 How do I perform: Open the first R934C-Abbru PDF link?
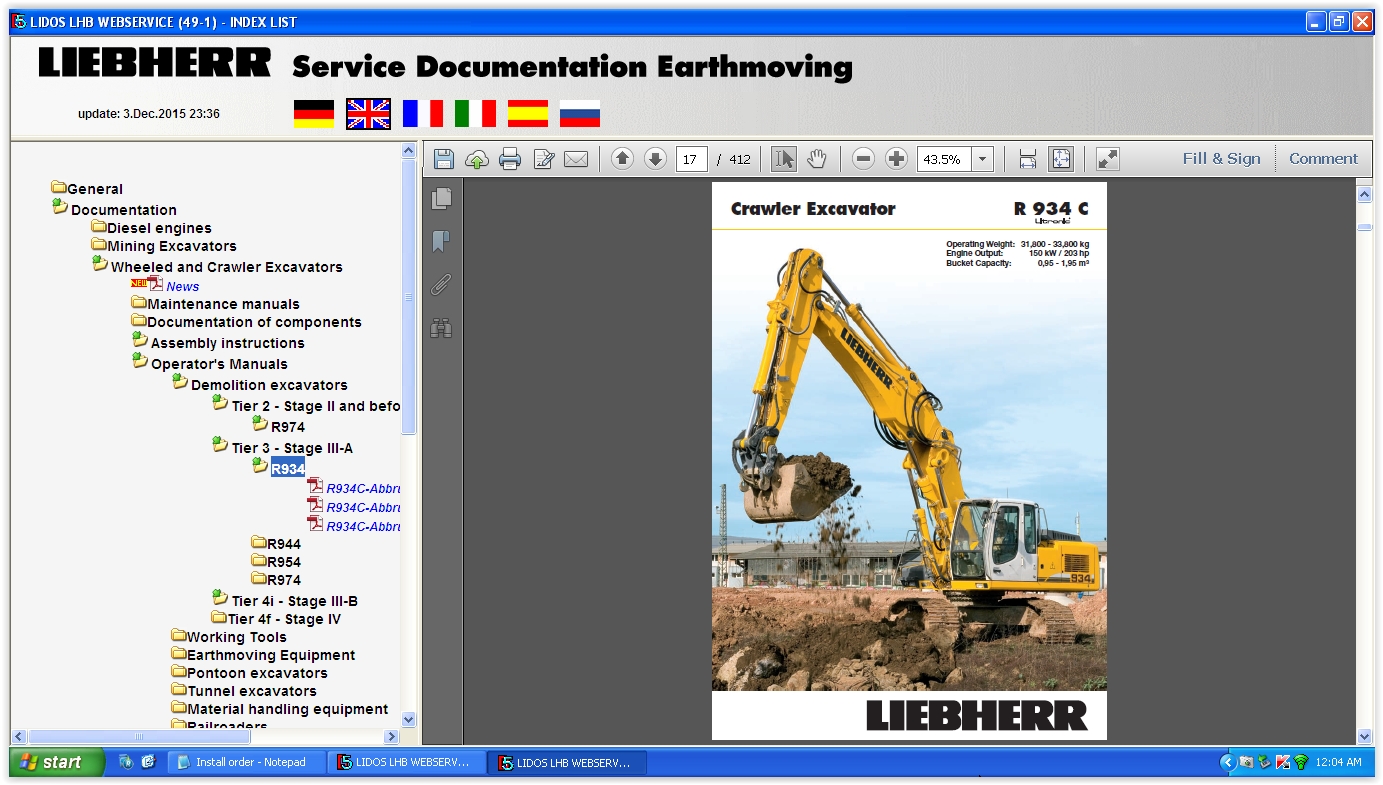pyautogui.click(x=363, y=489)
